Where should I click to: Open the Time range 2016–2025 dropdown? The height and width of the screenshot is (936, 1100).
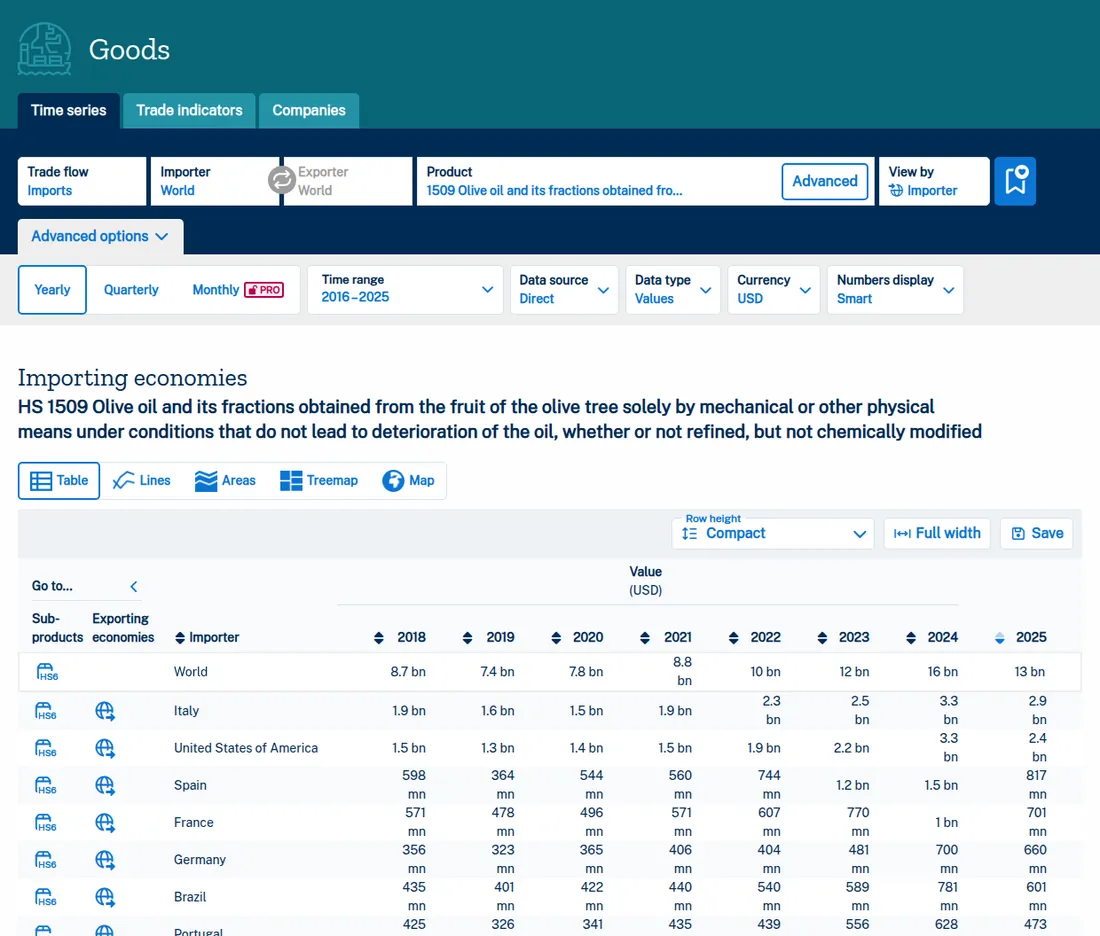click(x=405, y=290)
